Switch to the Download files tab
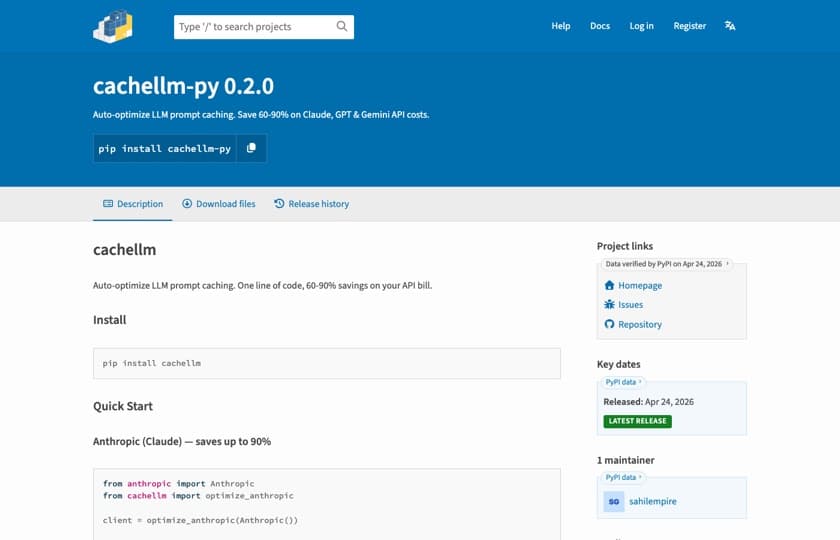This screenshot has width=840, height=540. pyautogui.click(x=219, y=204)
